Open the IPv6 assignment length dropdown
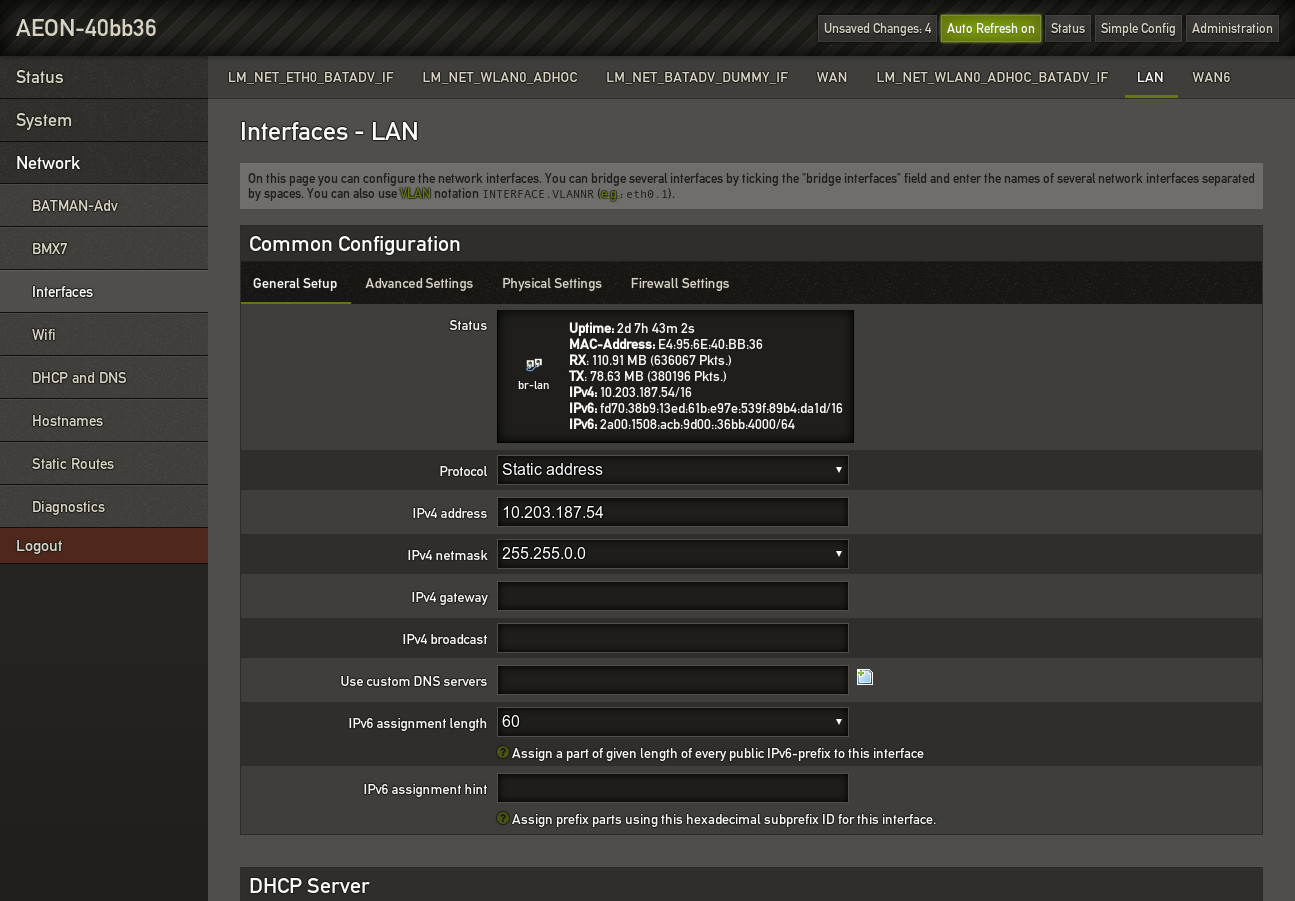 pos(672,722)
